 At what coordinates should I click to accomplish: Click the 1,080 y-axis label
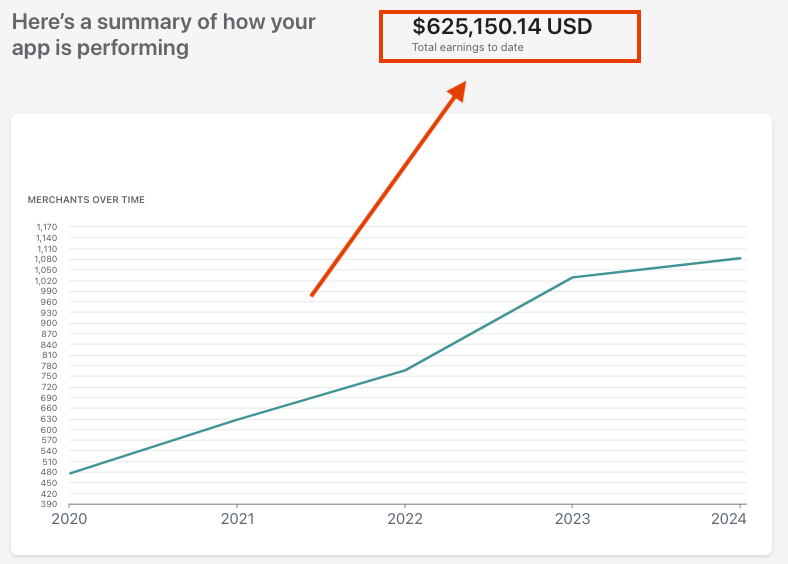47,259
